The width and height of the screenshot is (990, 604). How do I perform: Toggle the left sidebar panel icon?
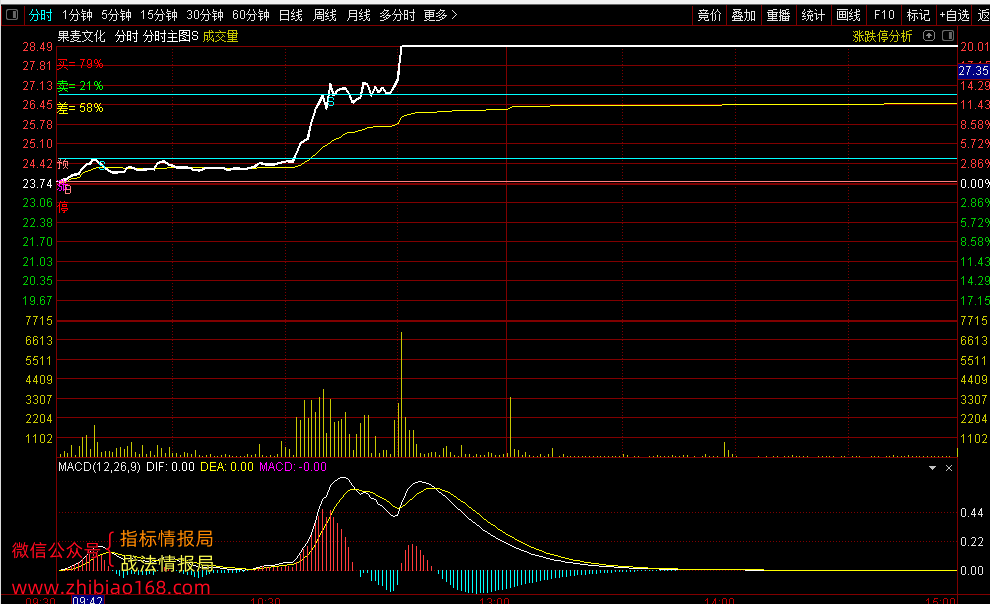pyautogui.click(x=12, y=15)
